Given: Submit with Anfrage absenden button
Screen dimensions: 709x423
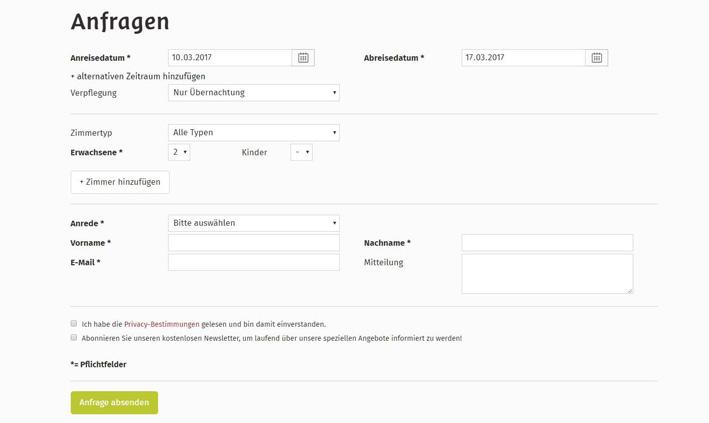Looking at the screenshot, I should click(x=114, y=403).
